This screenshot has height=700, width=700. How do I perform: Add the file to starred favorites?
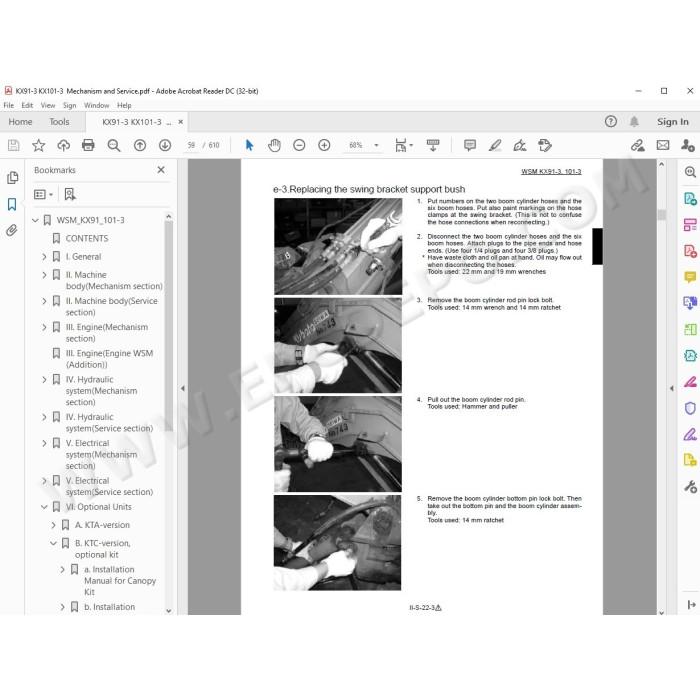(38, 145)
